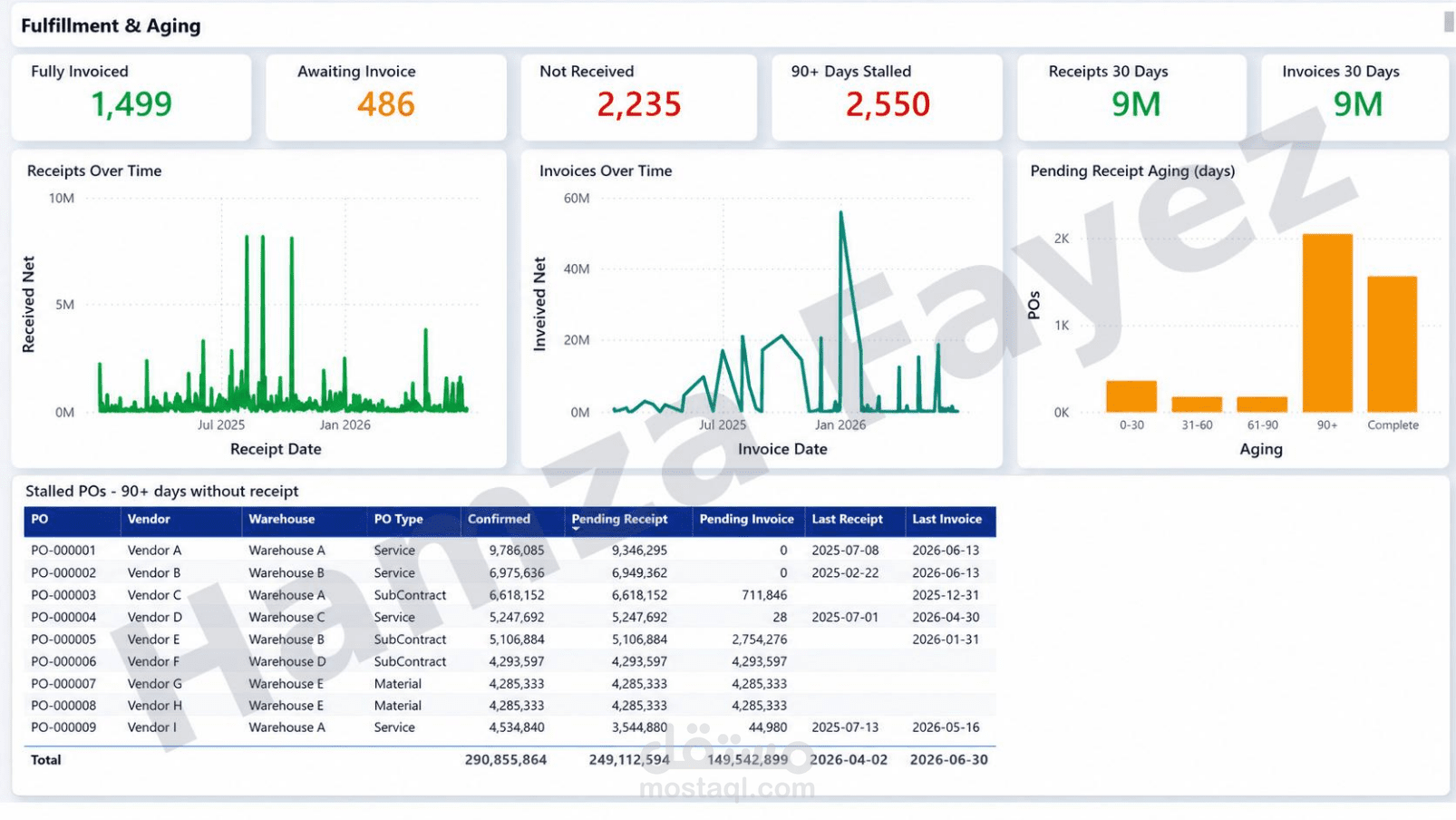This screenshot has width=1456, height=820.
Task: Click the Fully Invoiced 1,499 KPI card
Action: [131, 97]
